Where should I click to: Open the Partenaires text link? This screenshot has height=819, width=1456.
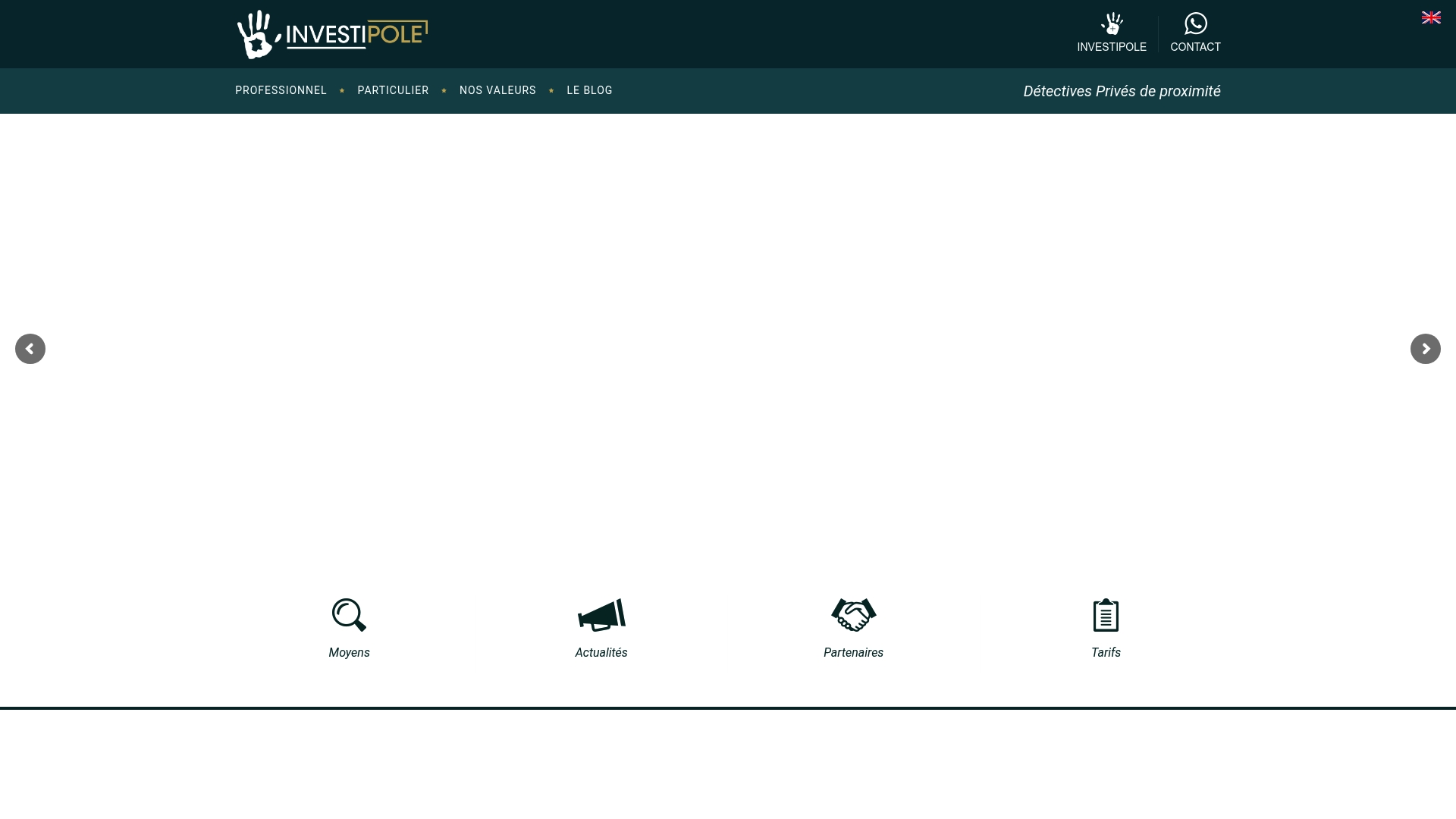[853, 653]
